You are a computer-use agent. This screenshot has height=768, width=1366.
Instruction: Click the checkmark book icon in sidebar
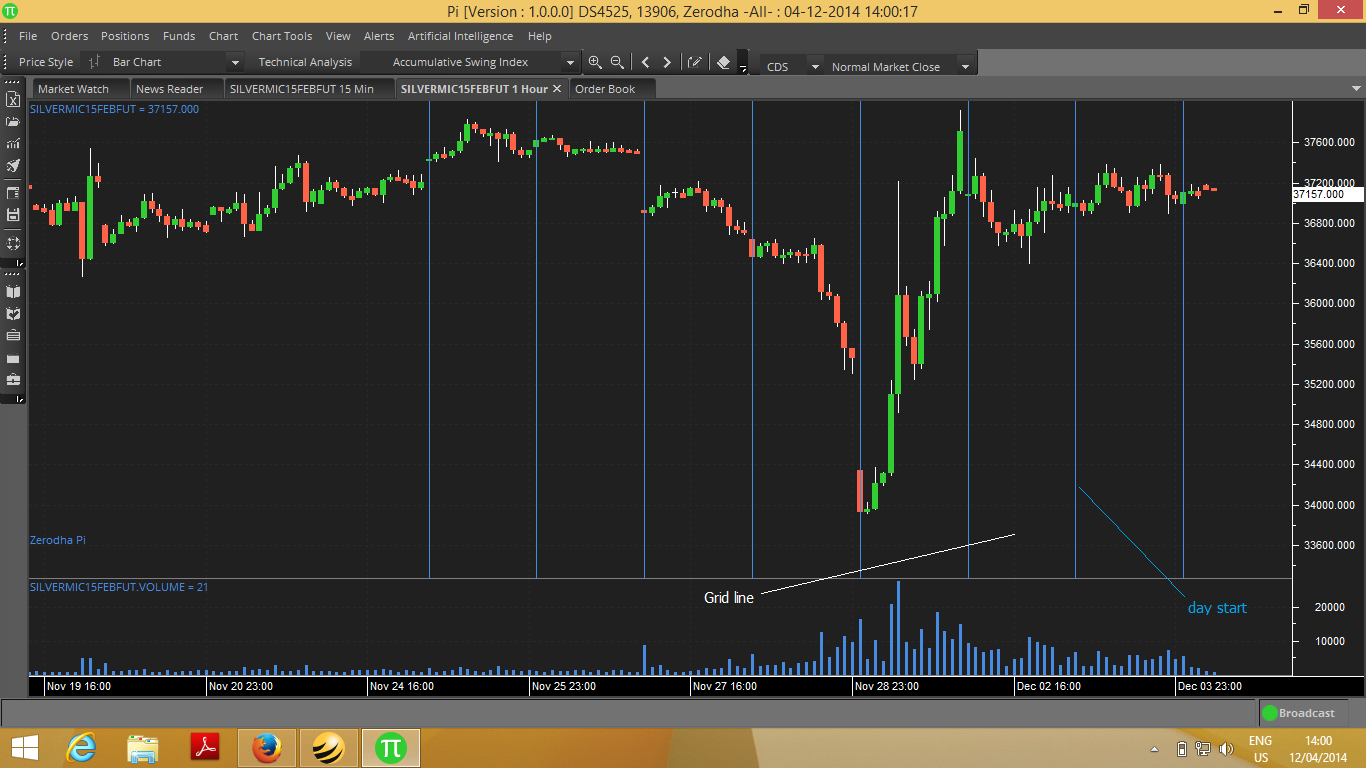coord(13,314)
